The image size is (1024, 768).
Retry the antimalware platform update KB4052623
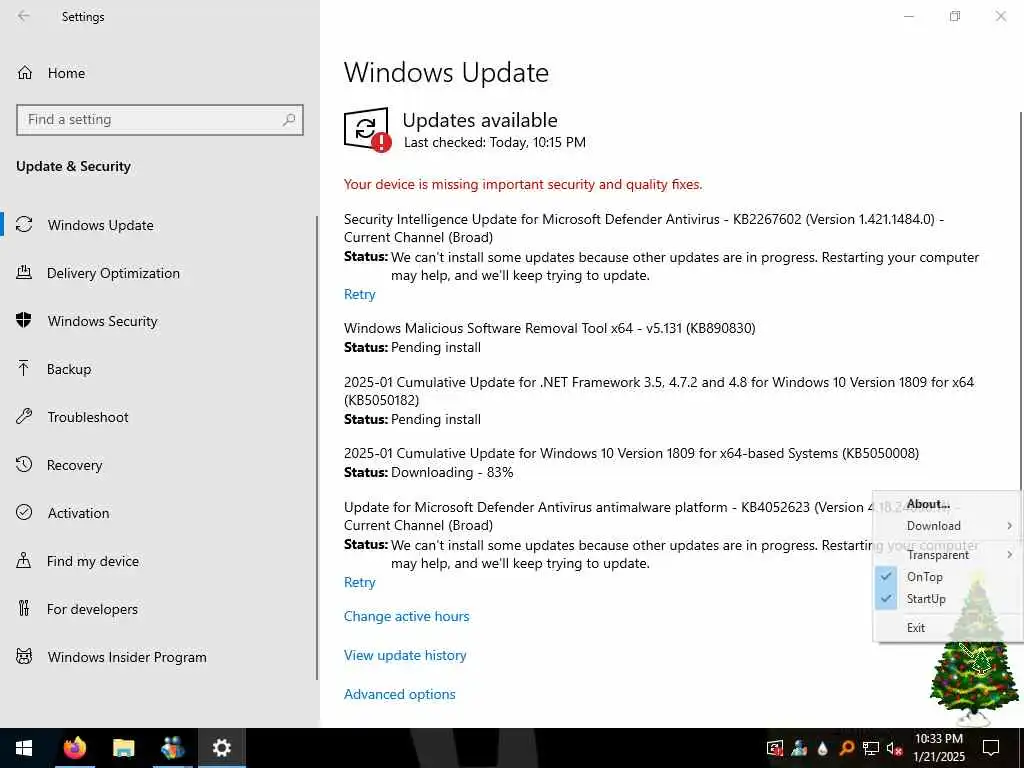coord(359,583)
